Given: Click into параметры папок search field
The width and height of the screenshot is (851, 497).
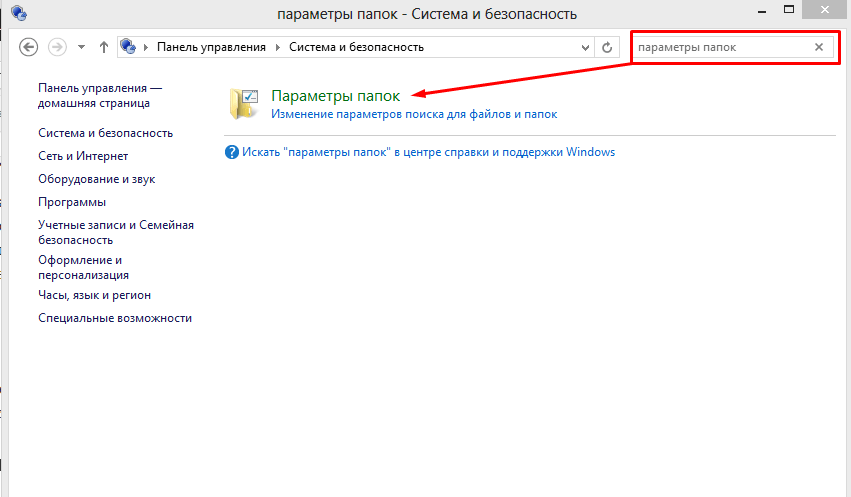Looking at the screenshot, I should (720, 47).
